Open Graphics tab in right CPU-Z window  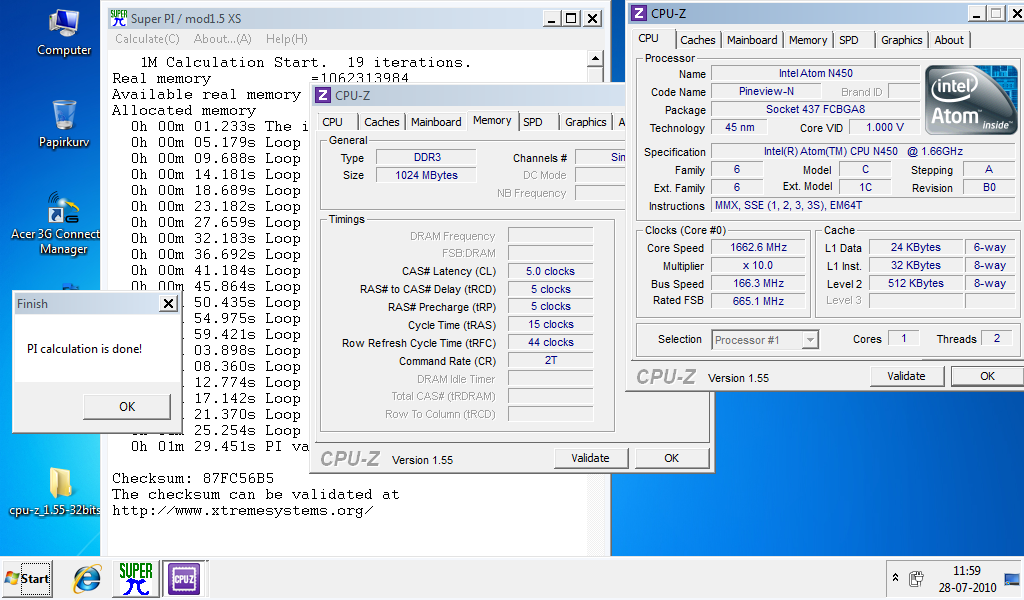click(902, 40)
